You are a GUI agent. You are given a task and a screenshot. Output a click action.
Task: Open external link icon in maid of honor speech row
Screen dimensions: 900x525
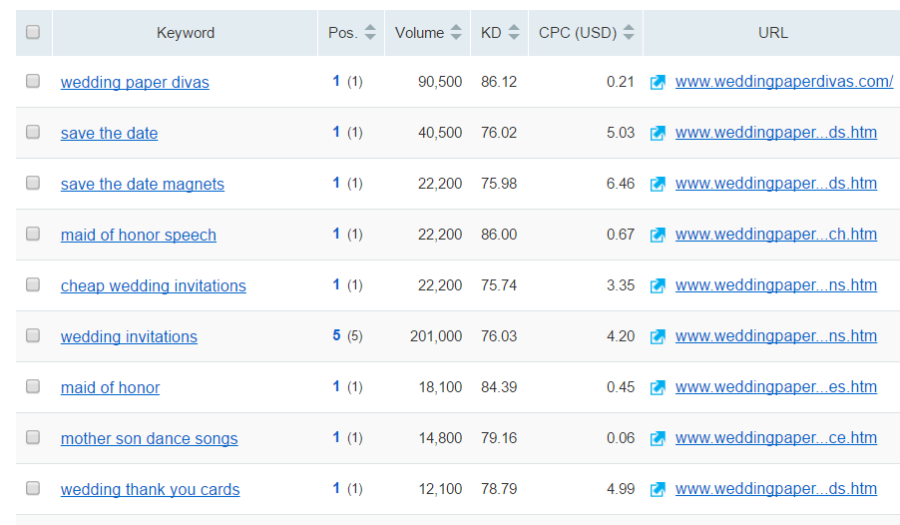657,235
